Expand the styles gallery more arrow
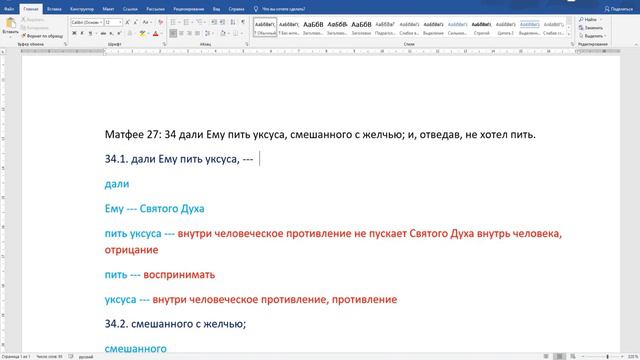 point(569,35)
